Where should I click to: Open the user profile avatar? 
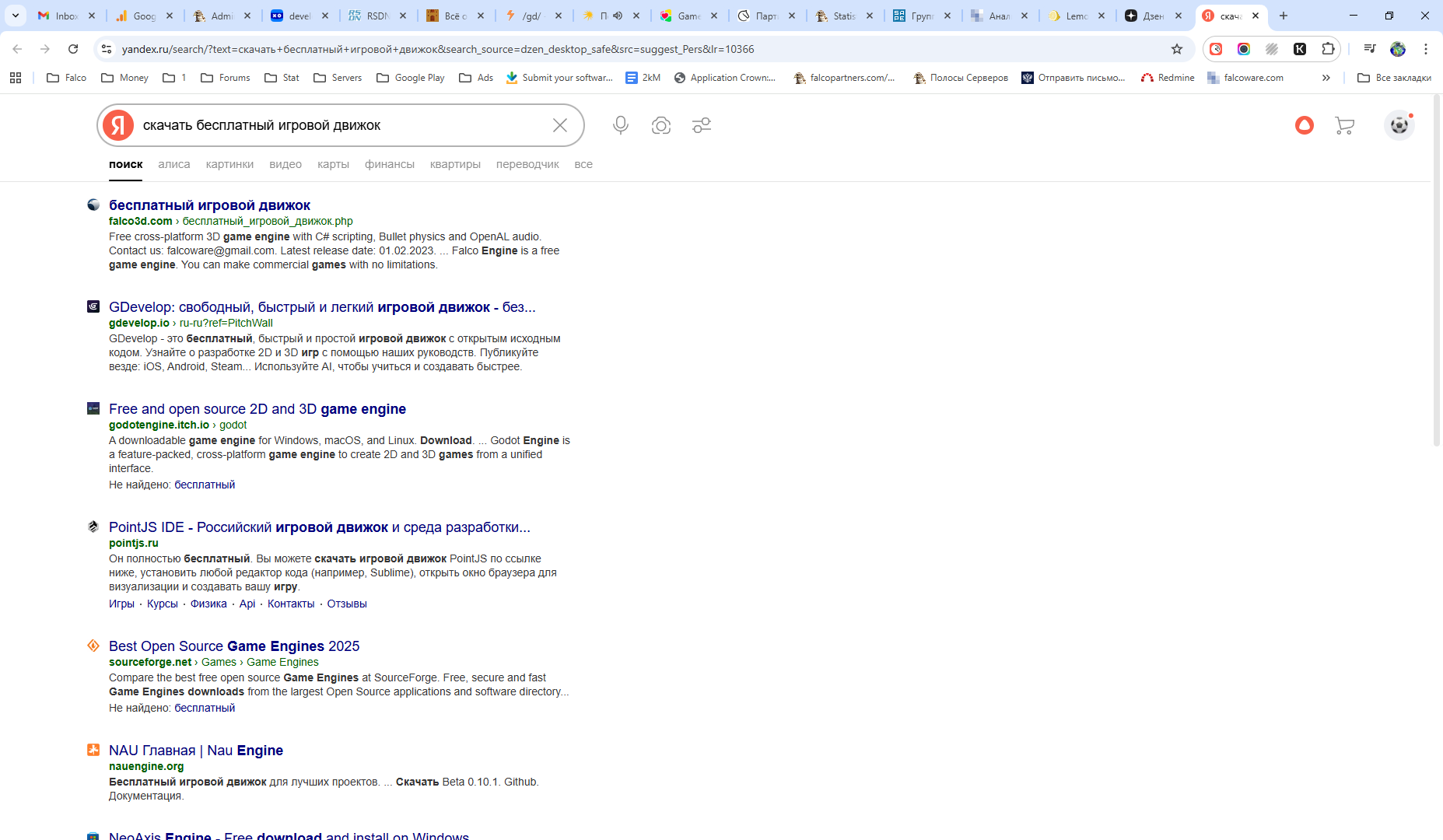[1399, 125]
